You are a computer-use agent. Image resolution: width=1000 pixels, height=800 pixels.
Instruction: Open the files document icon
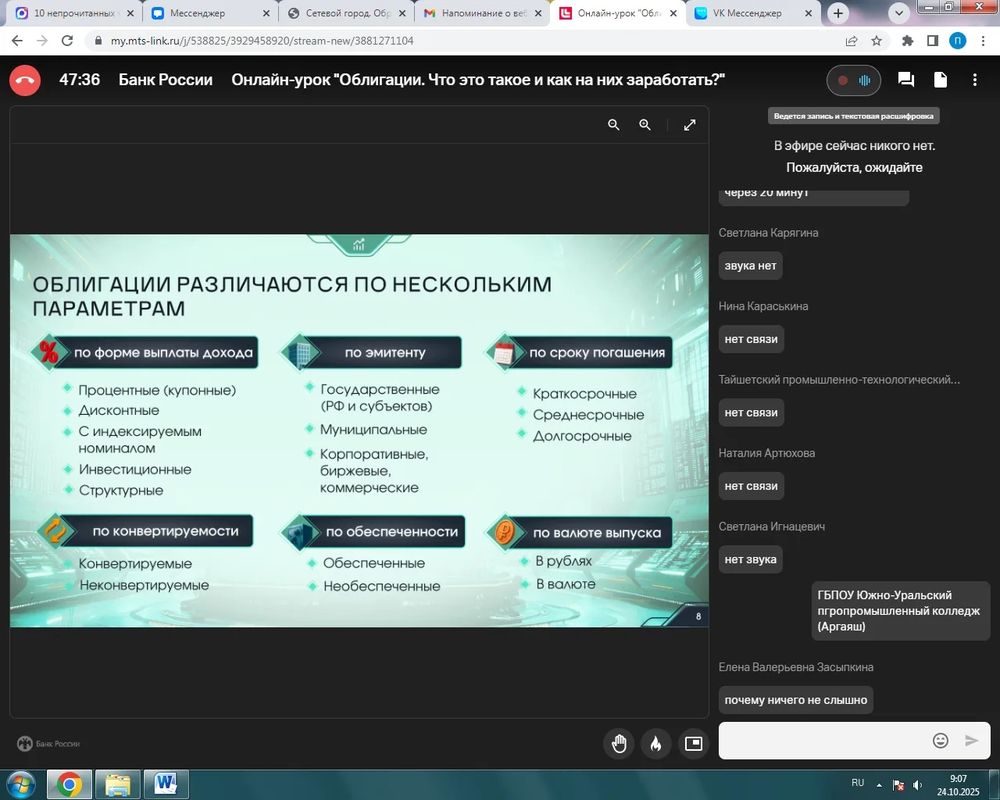tap(940, 80)
